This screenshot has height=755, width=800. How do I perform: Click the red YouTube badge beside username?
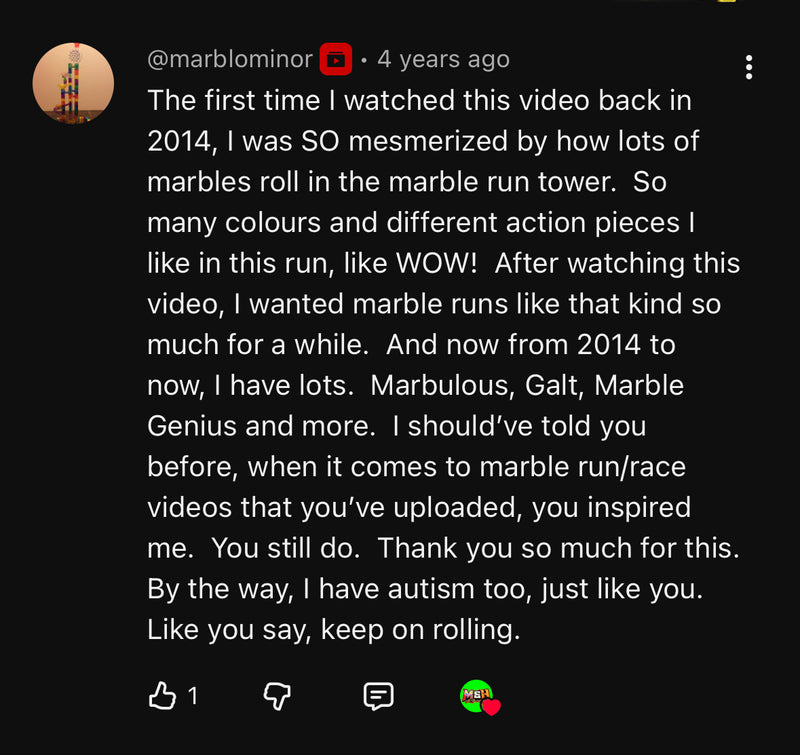click(336, 59)
